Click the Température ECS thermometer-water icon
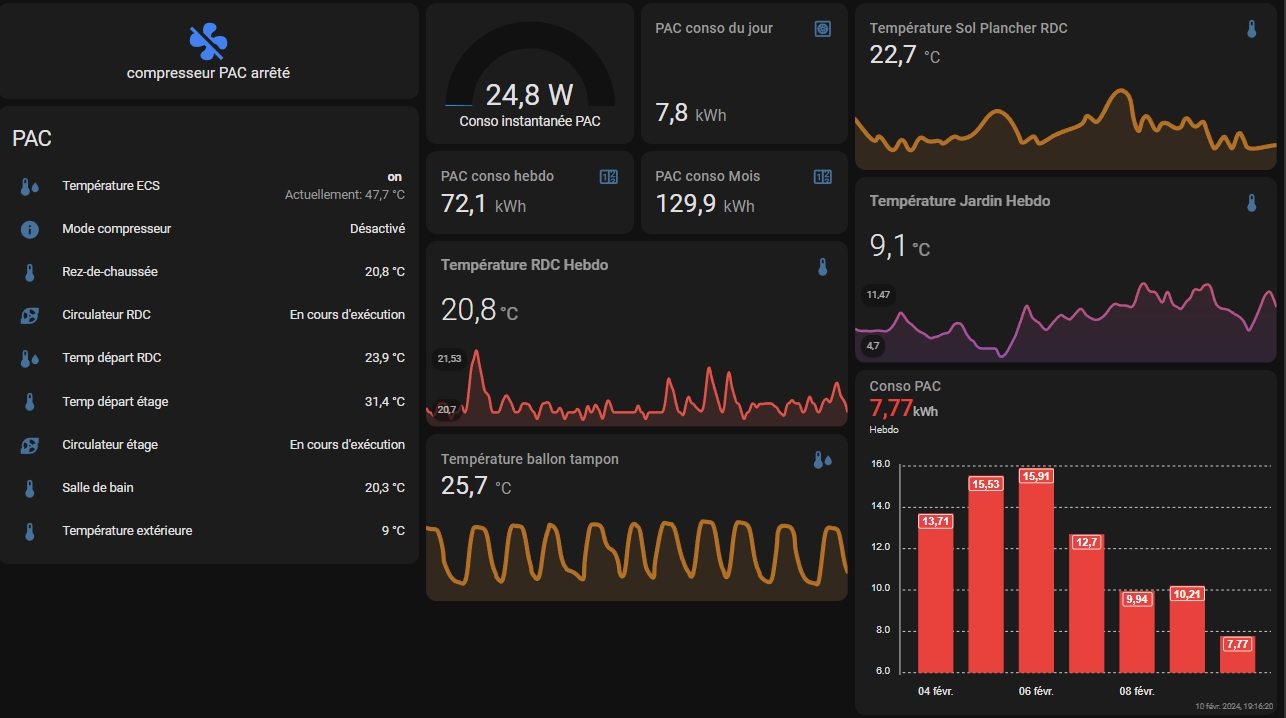Viewport: 1286px width, 718px height. point(29,186)
